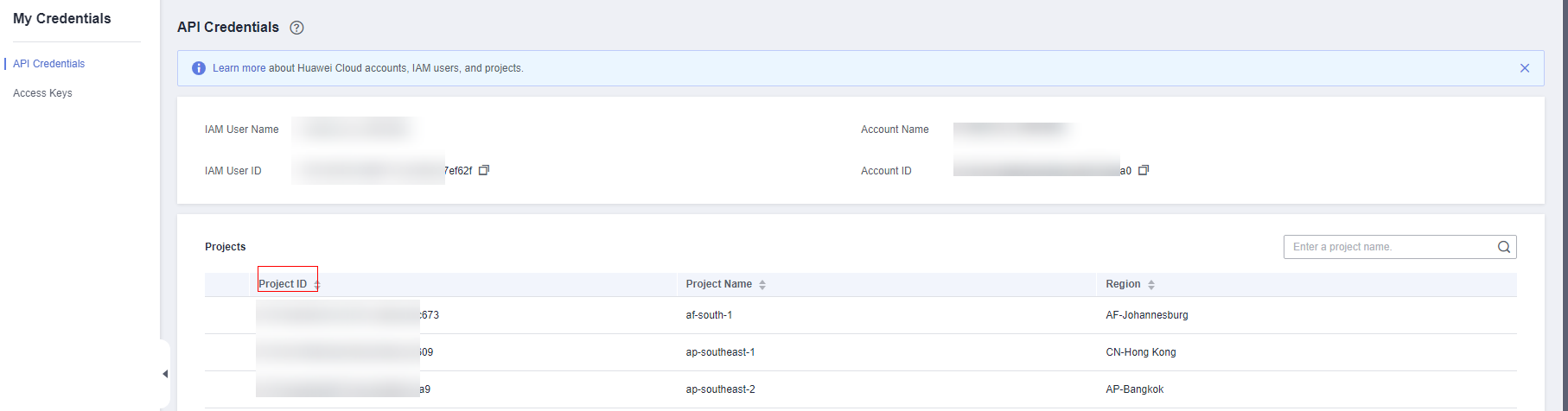
Task: Sort projects by Project ID
Action: click(317, 284)
